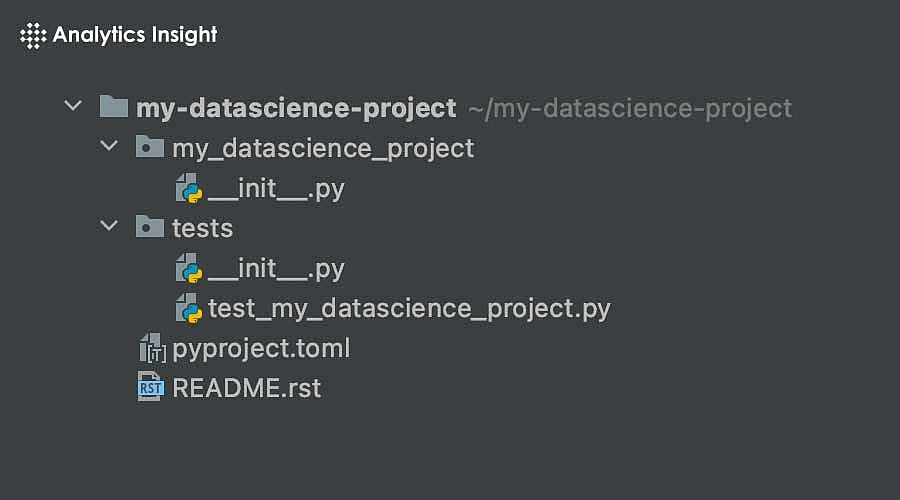Screen dimensions: 900x500
Task: Collapse the tests folder chevron
Action: [x=109, y=227]
